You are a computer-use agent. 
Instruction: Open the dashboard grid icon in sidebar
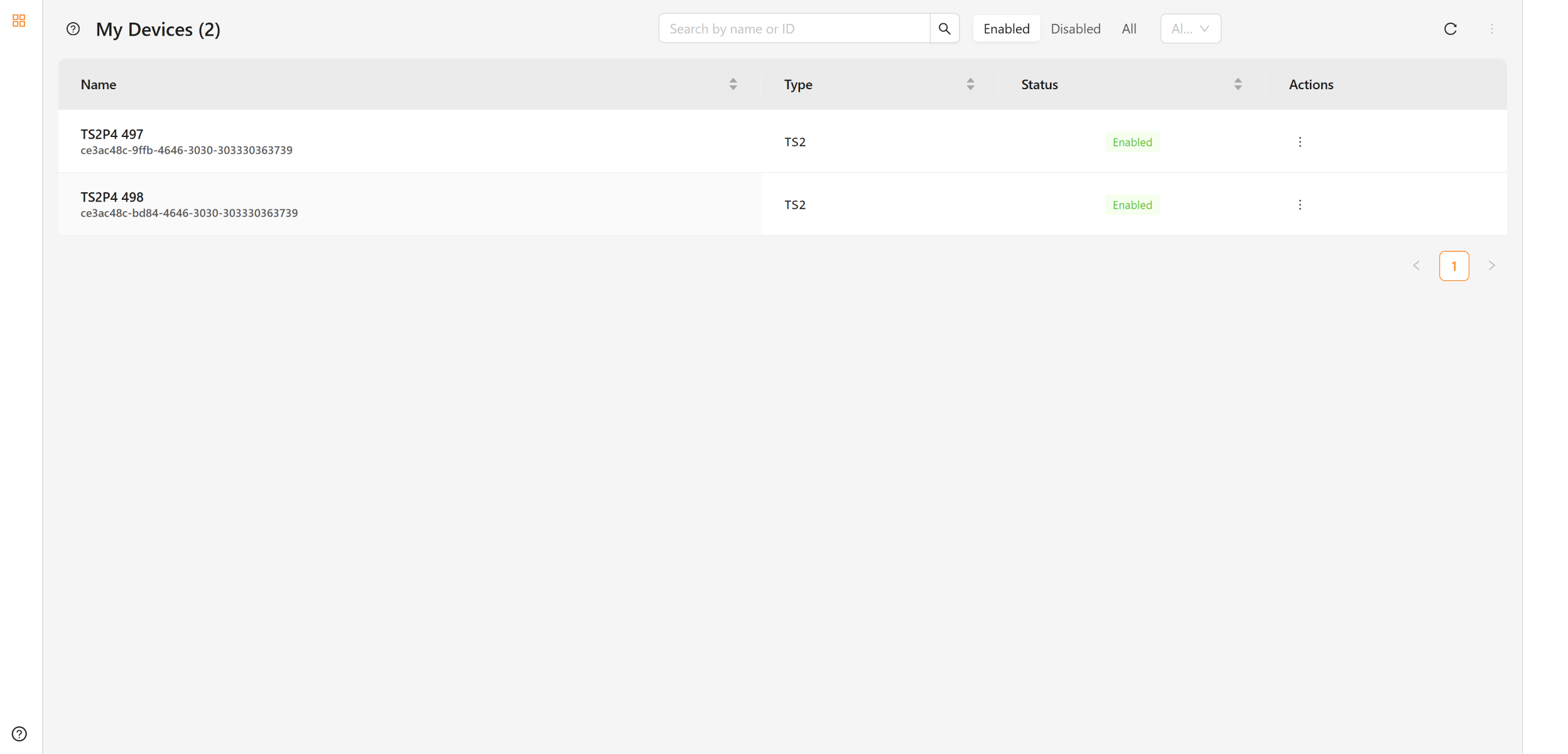pyautogui.click(x=19, y=21)
